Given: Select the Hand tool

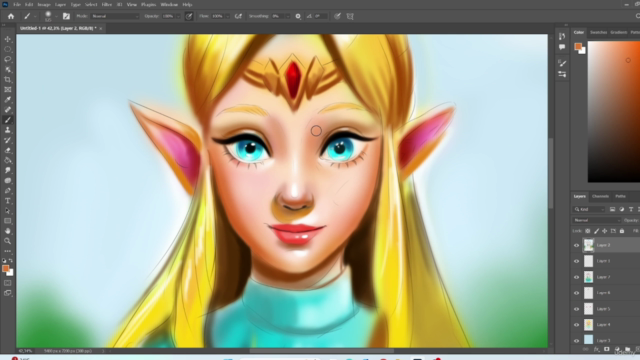Looking at the screenshot, I should click(7, 231).
